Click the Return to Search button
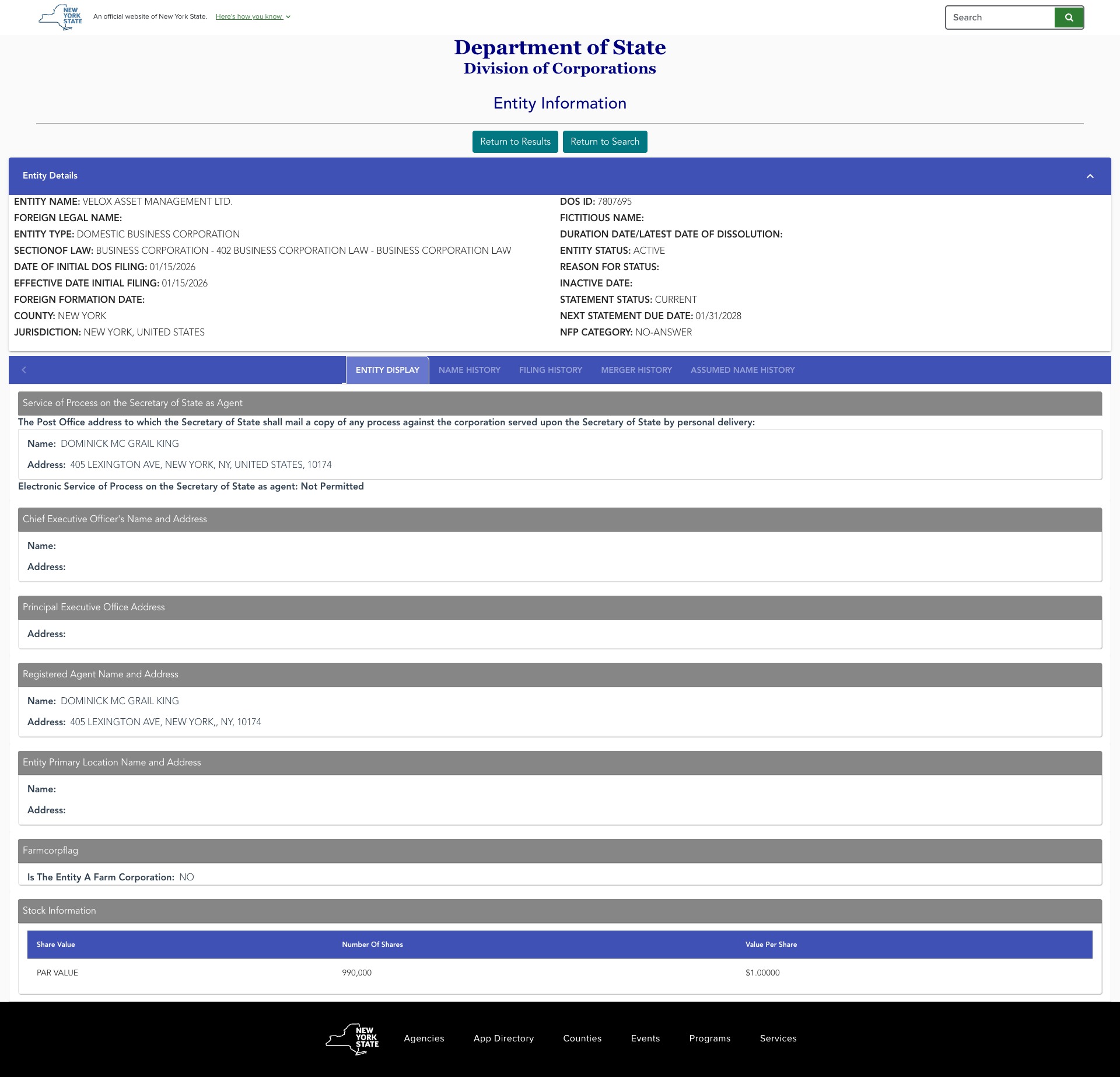The image size is (1120, 1077). coord(604,142)
